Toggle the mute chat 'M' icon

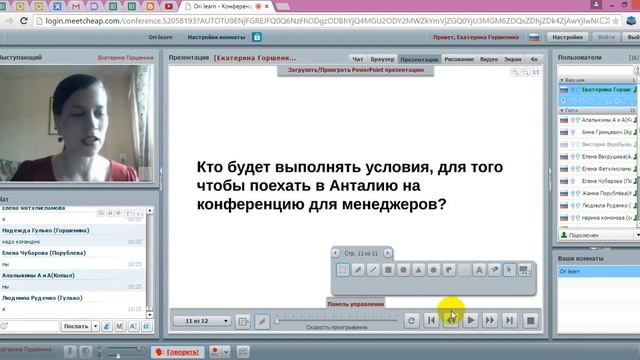tap(120, 326)
